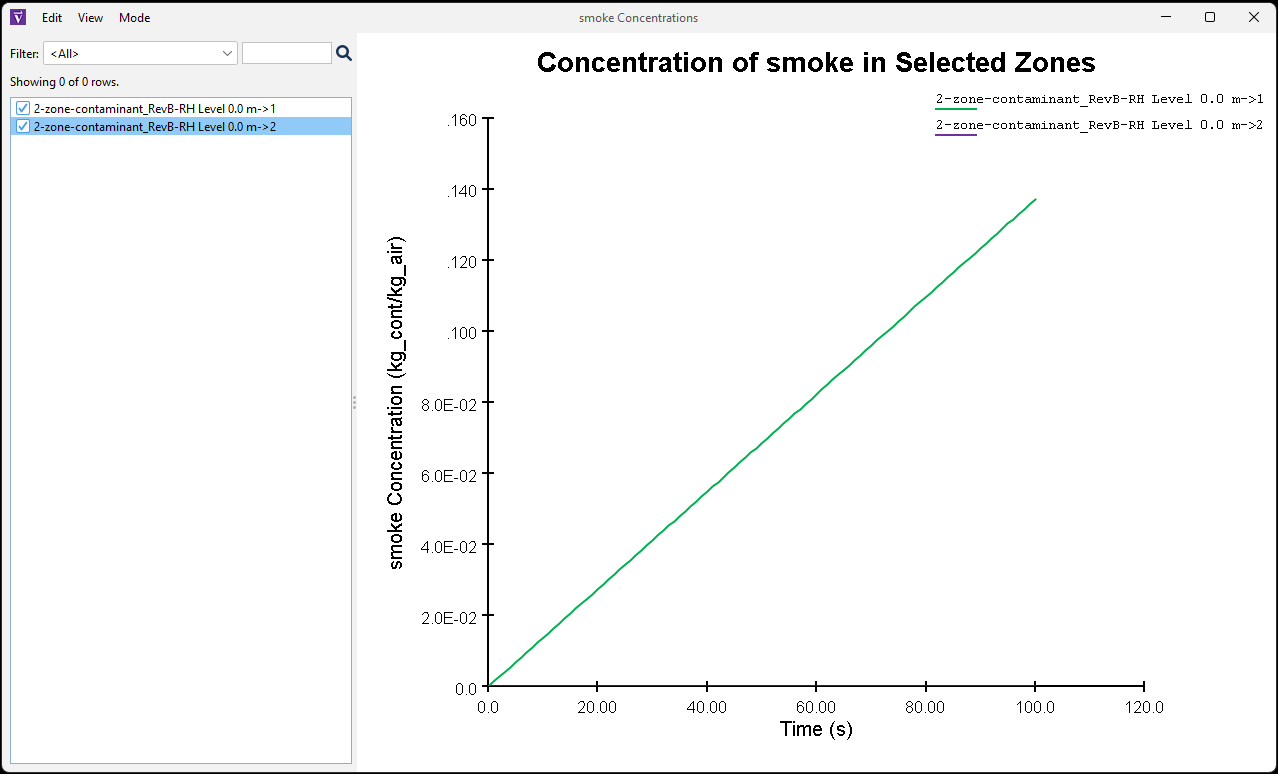Click the splitter grip dots between panels
Screen dimensions: 1278x774
(355, 402)
